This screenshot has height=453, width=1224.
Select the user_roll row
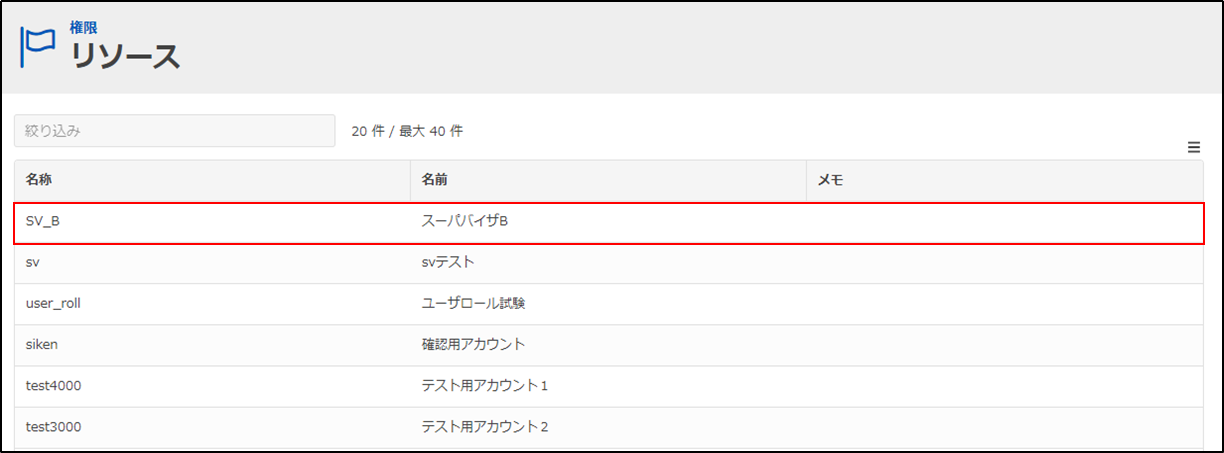tap(53, 303)
